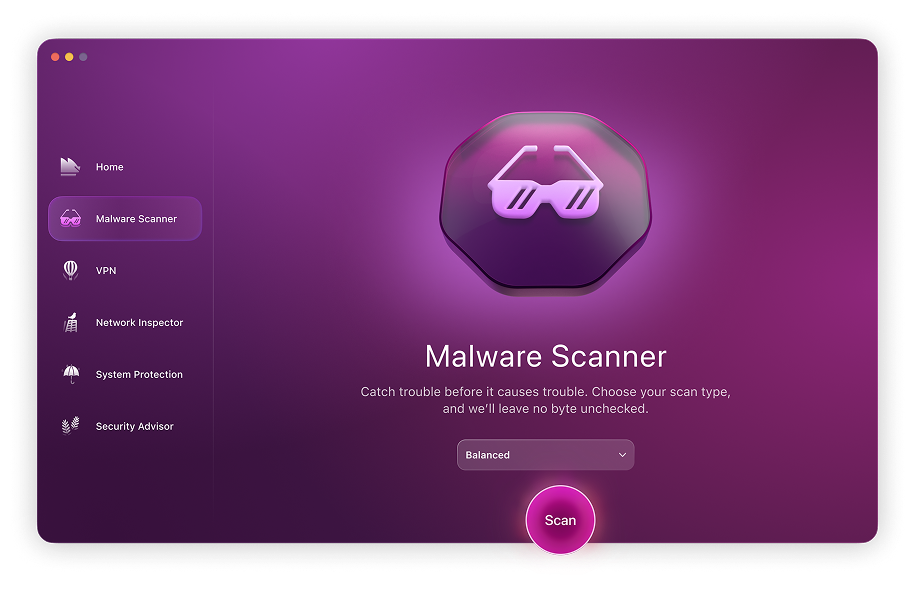915x600 pixels.
Task: Open VPN using the hot air balloon icon
Action: [70, 270]
